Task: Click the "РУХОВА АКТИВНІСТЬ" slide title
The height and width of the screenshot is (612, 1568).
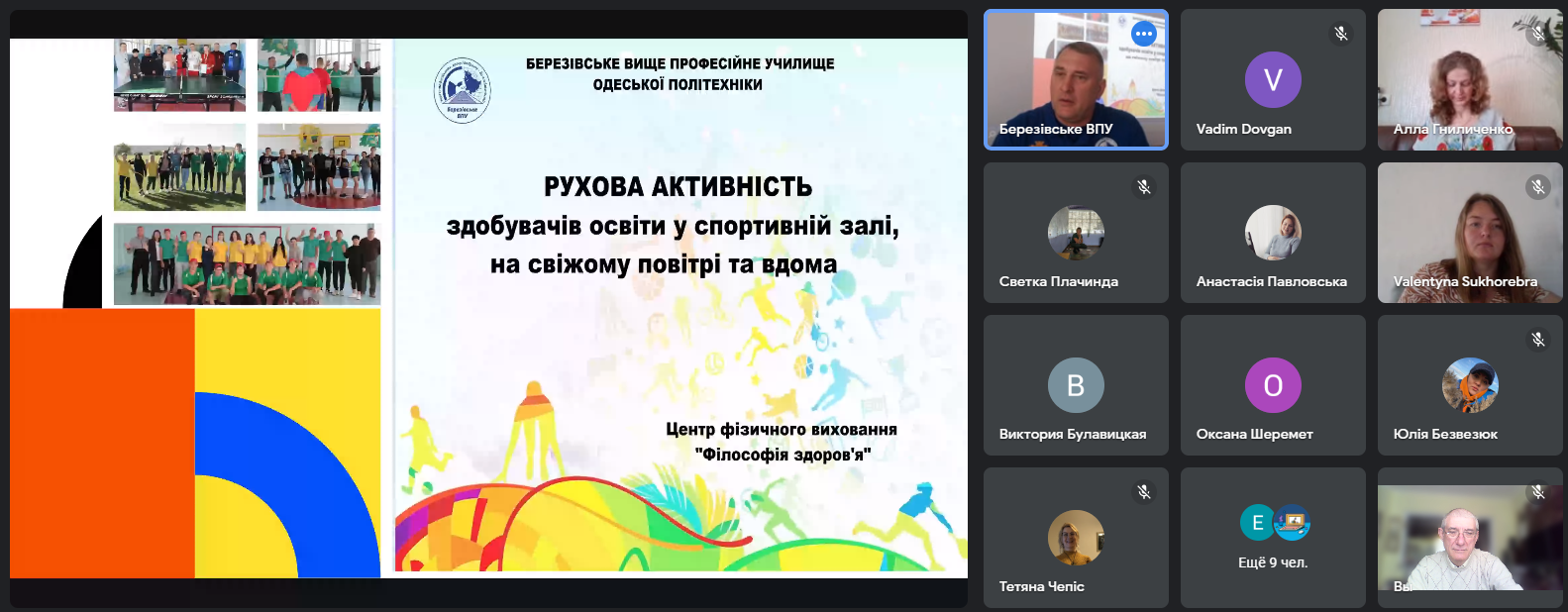Action: 678,186
